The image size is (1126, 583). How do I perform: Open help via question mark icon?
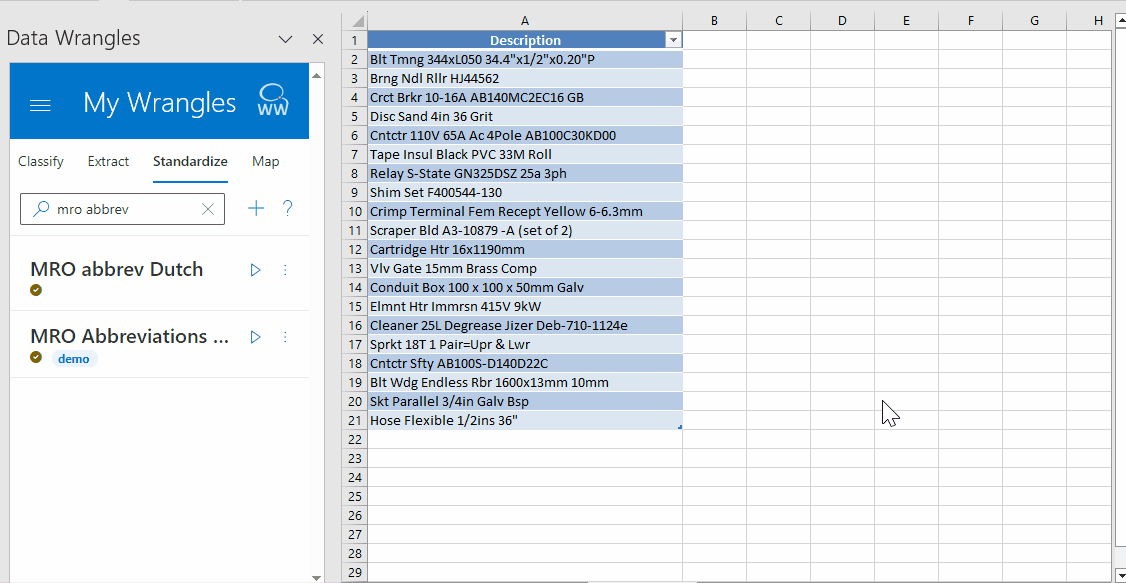(x=287, y=208)
